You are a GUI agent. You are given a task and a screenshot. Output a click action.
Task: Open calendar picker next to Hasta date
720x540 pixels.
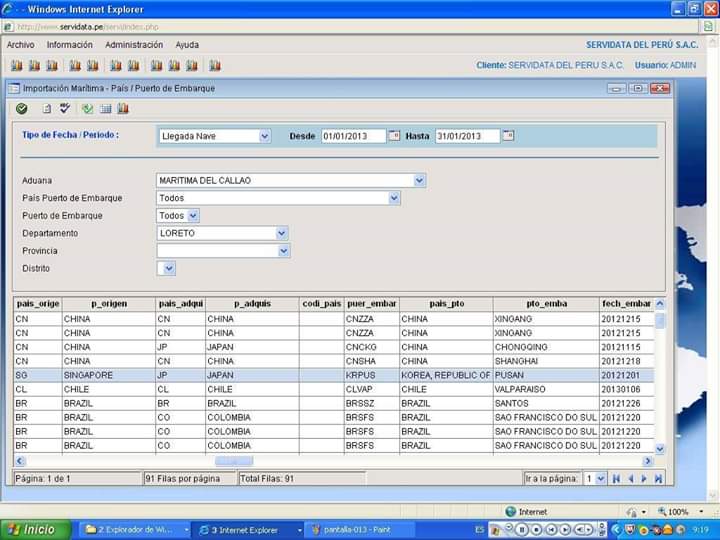pos(508,135)
